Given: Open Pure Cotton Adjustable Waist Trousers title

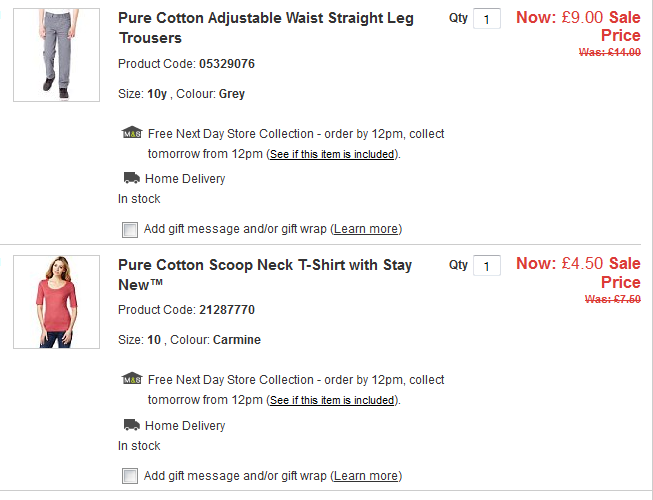Looking at the screenshot, I should pyautogui.click(x=264, y=28).
